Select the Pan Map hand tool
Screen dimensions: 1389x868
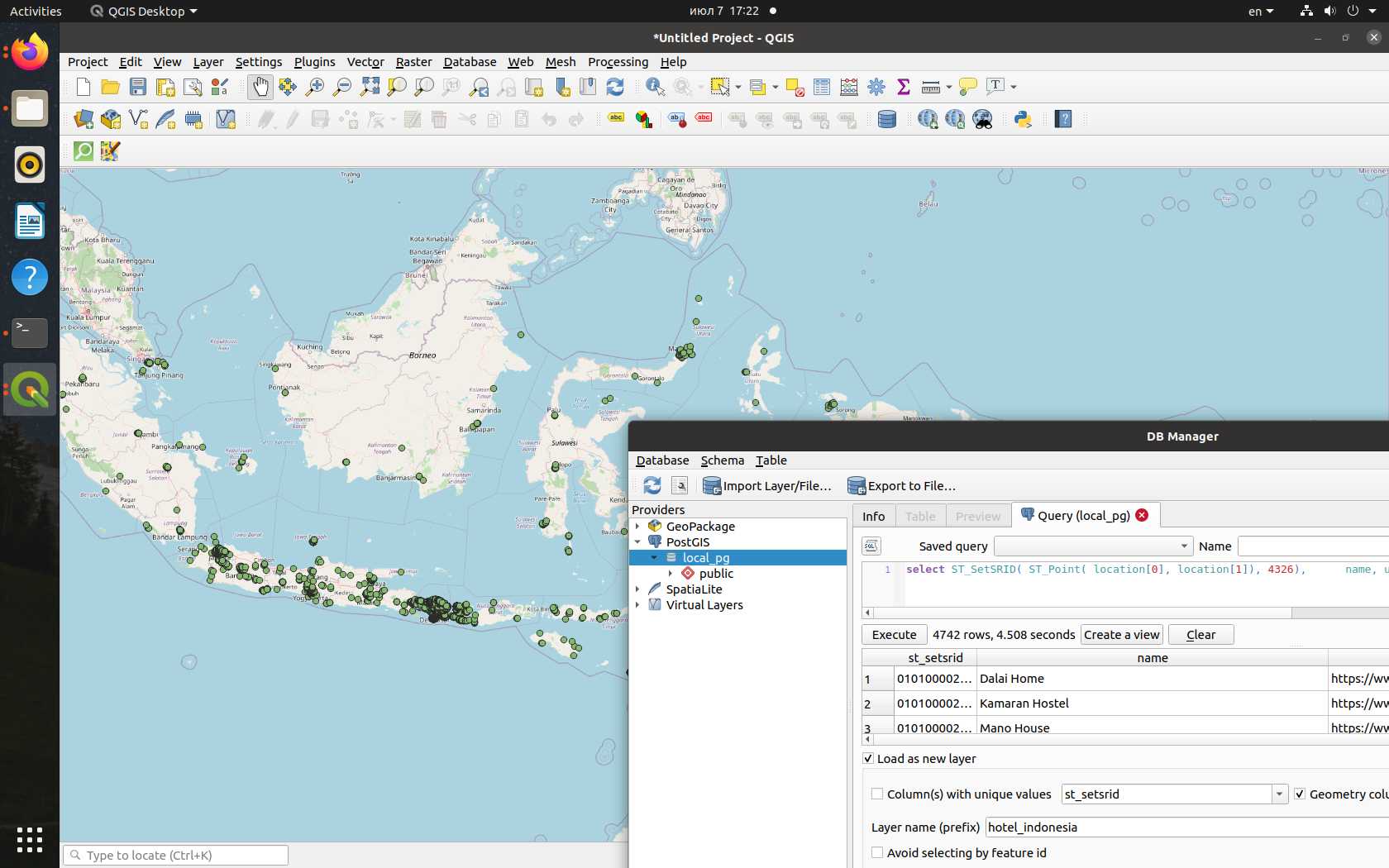pyautogui.click(x=260, y=87)
